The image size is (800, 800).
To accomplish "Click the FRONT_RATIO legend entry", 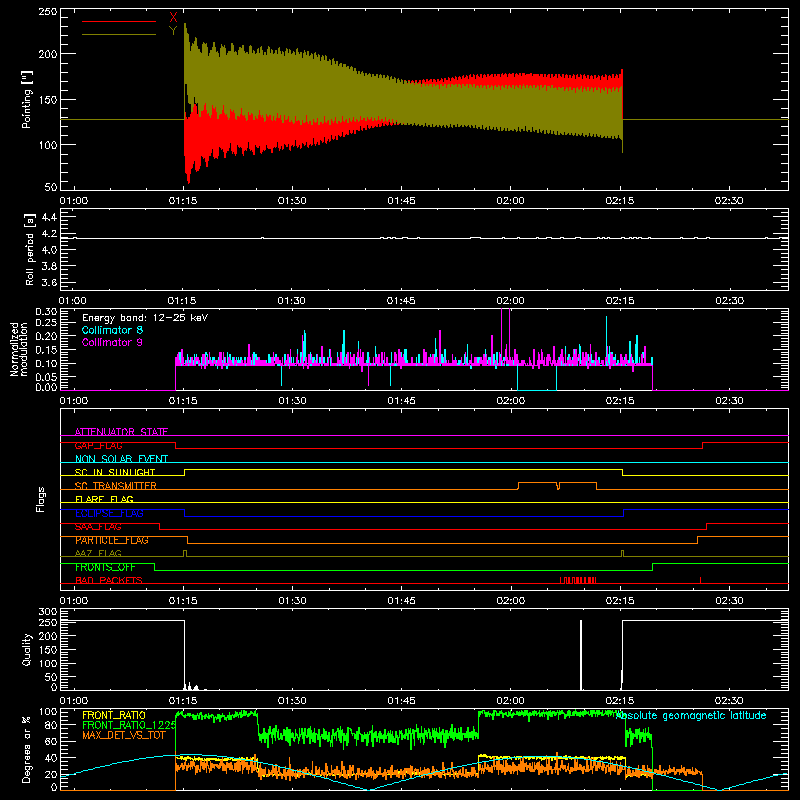I will [x=114, y=715].
